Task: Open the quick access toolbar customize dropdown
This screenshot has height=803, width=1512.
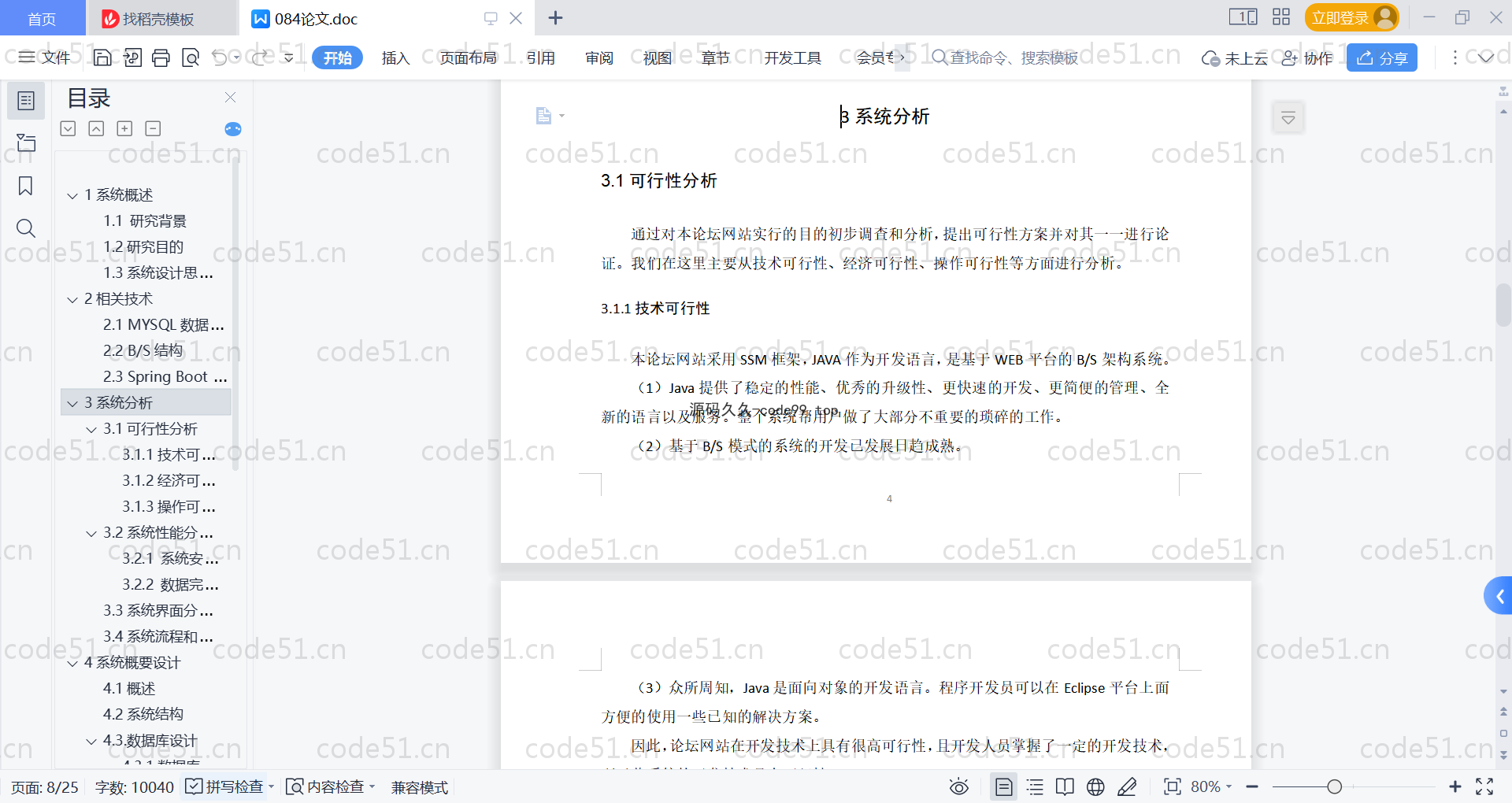Action: pos(288,57)
